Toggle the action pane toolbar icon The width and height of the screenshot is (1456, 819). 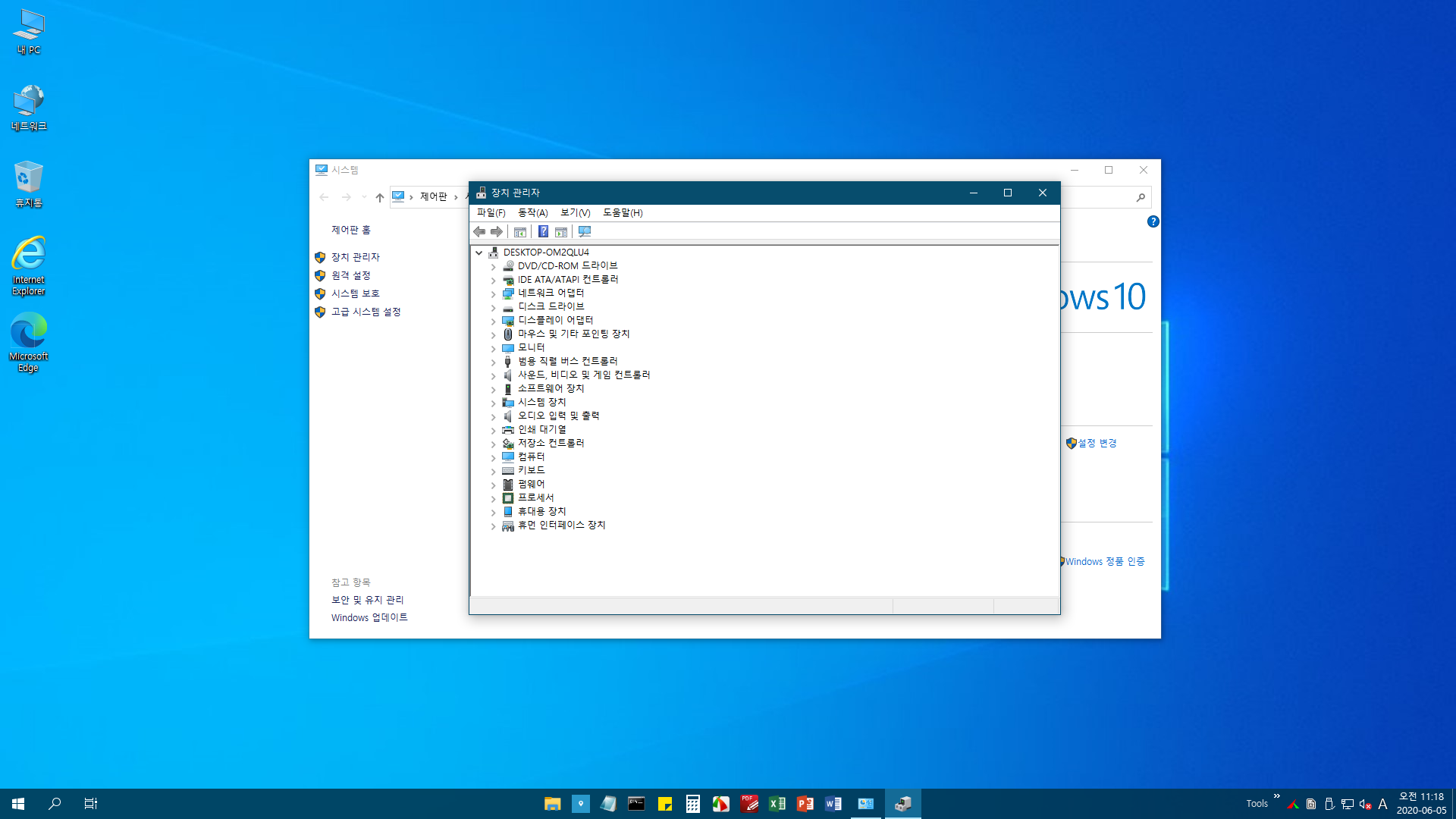561,232
